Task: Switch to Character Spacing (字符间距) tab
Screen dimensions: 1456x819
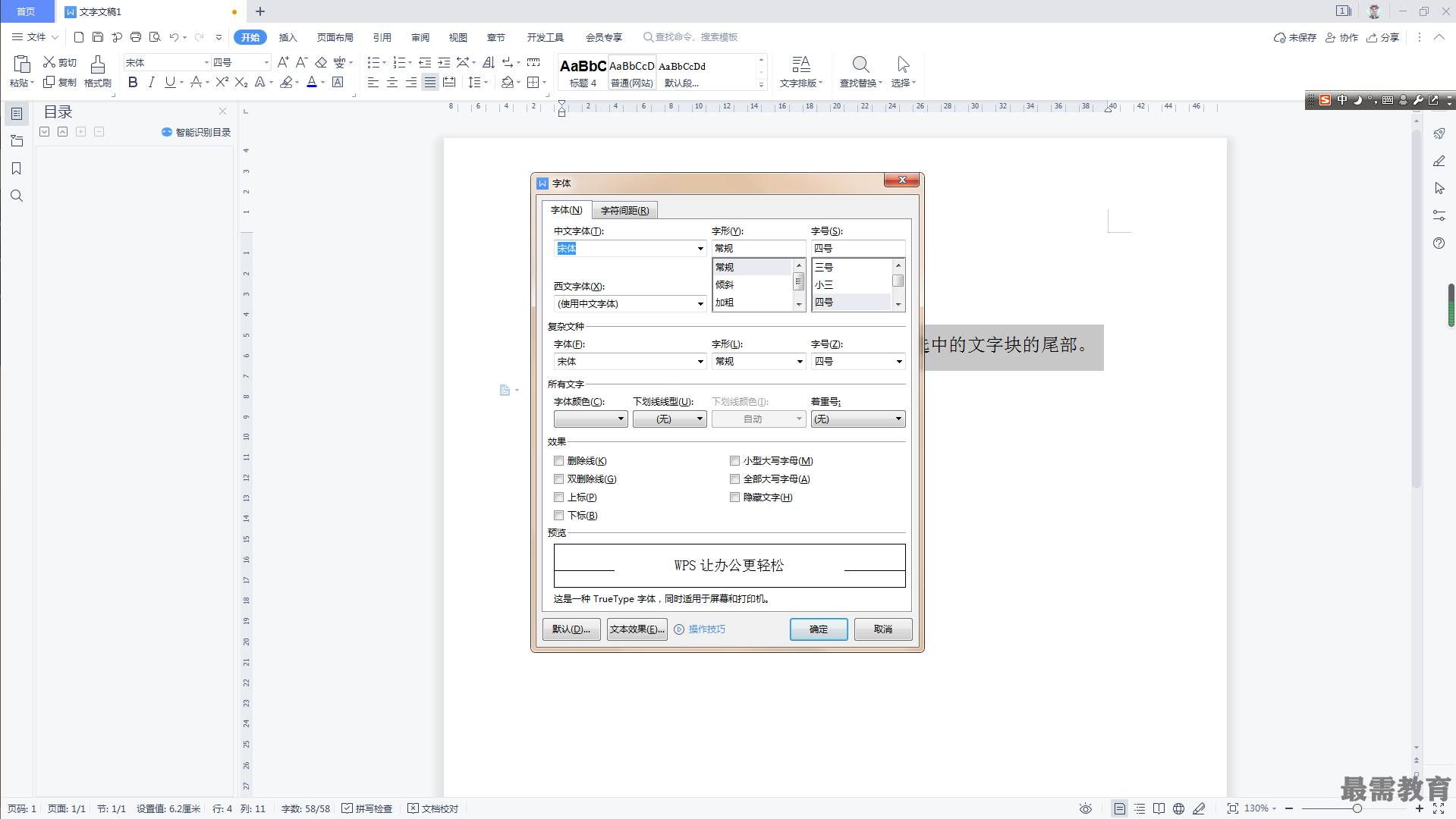Action: click(624, 210)
